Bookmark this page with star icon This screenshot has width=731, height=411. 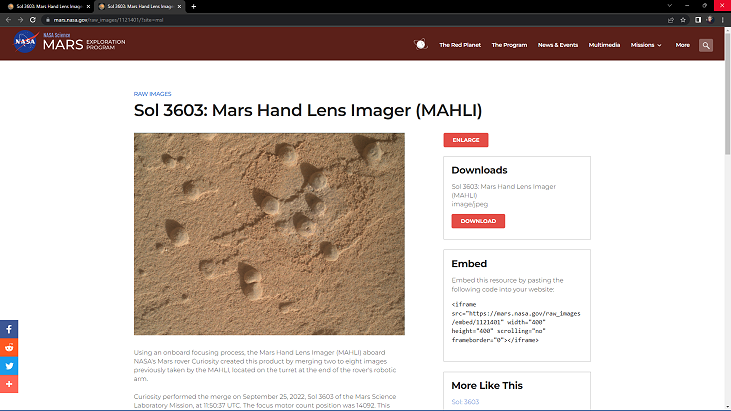pos(683,20)
